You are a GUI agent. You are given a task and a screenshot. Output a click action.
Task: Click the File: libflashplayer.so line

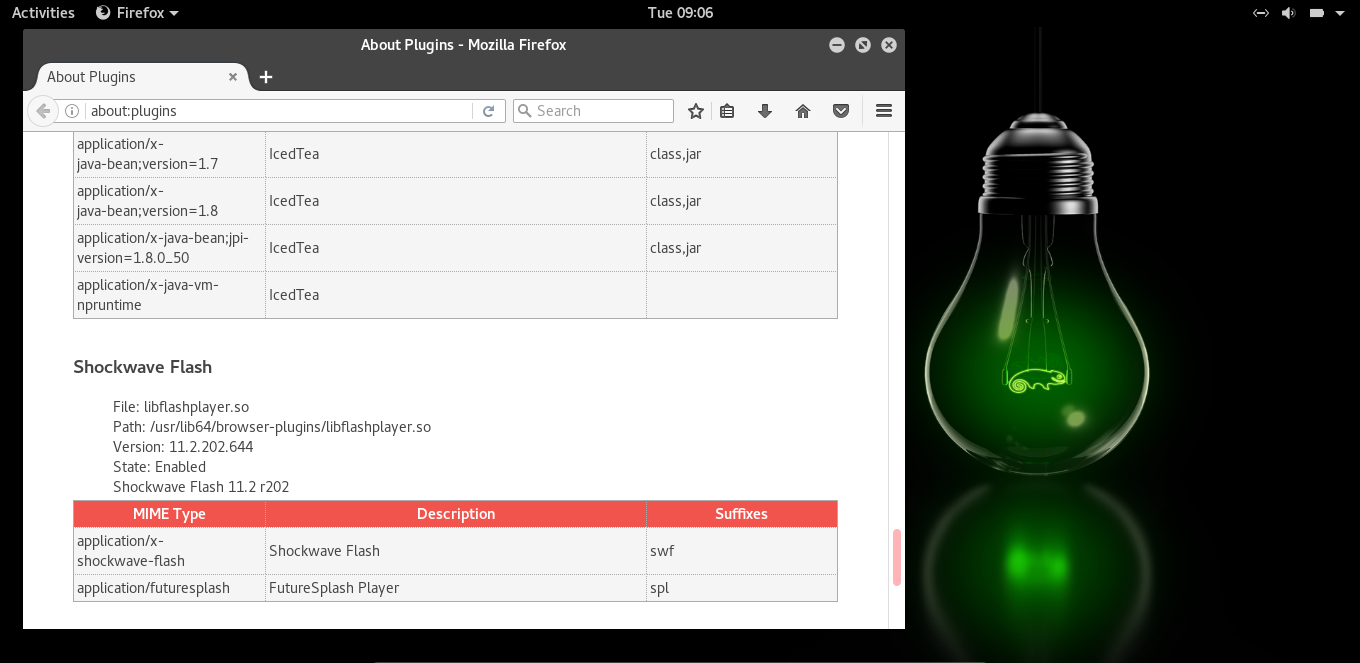181,407
